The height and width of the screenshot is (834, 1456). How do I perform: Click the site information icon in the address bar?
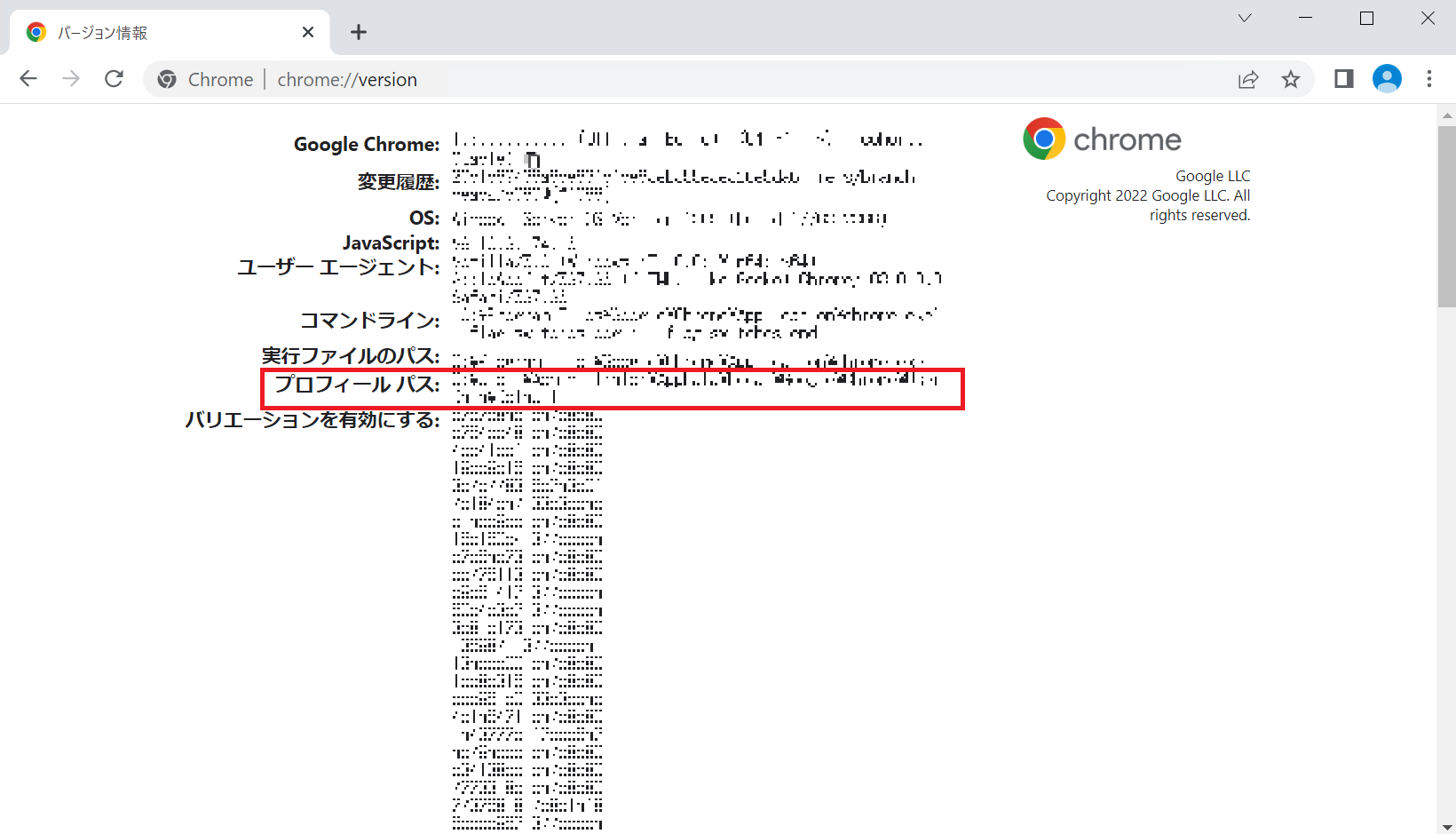point(167,79)
